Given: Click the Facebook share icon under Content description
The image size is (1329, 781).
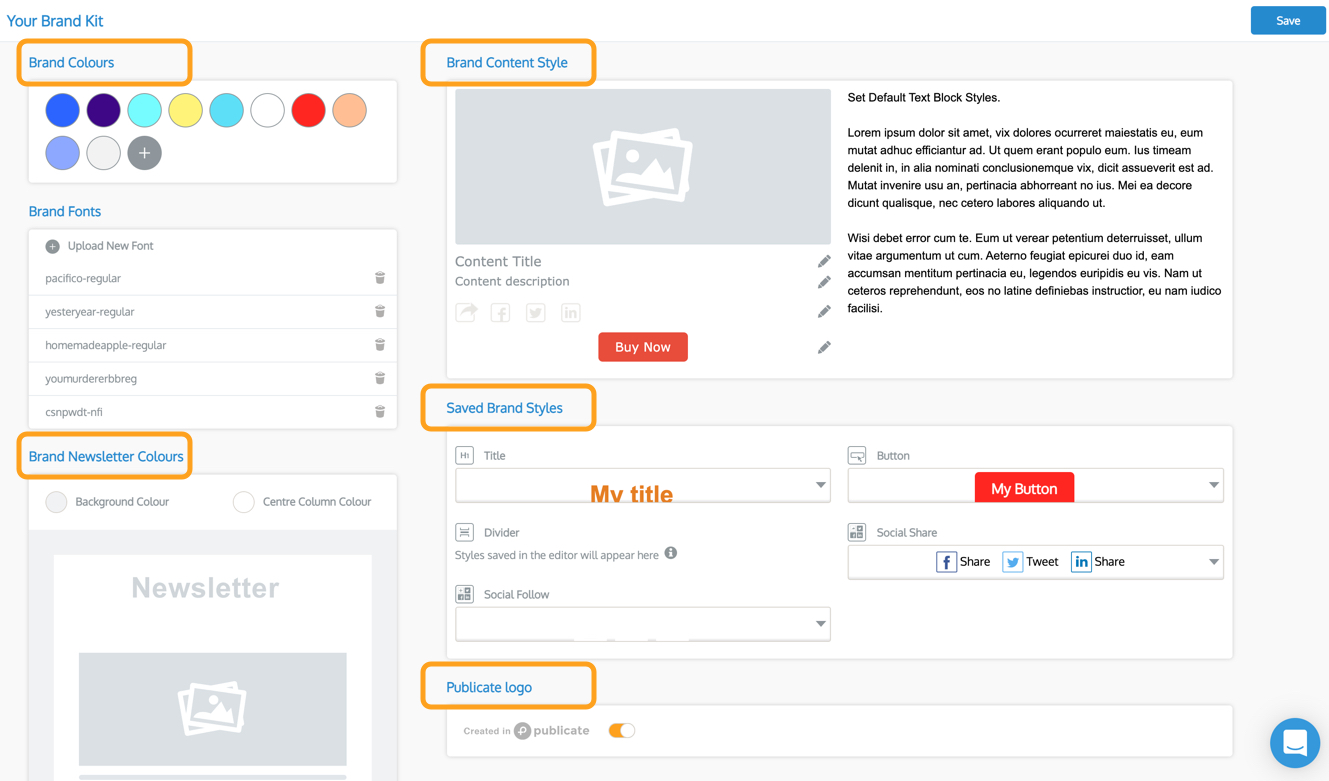Looking at the screenshot, I should [500, 312].
